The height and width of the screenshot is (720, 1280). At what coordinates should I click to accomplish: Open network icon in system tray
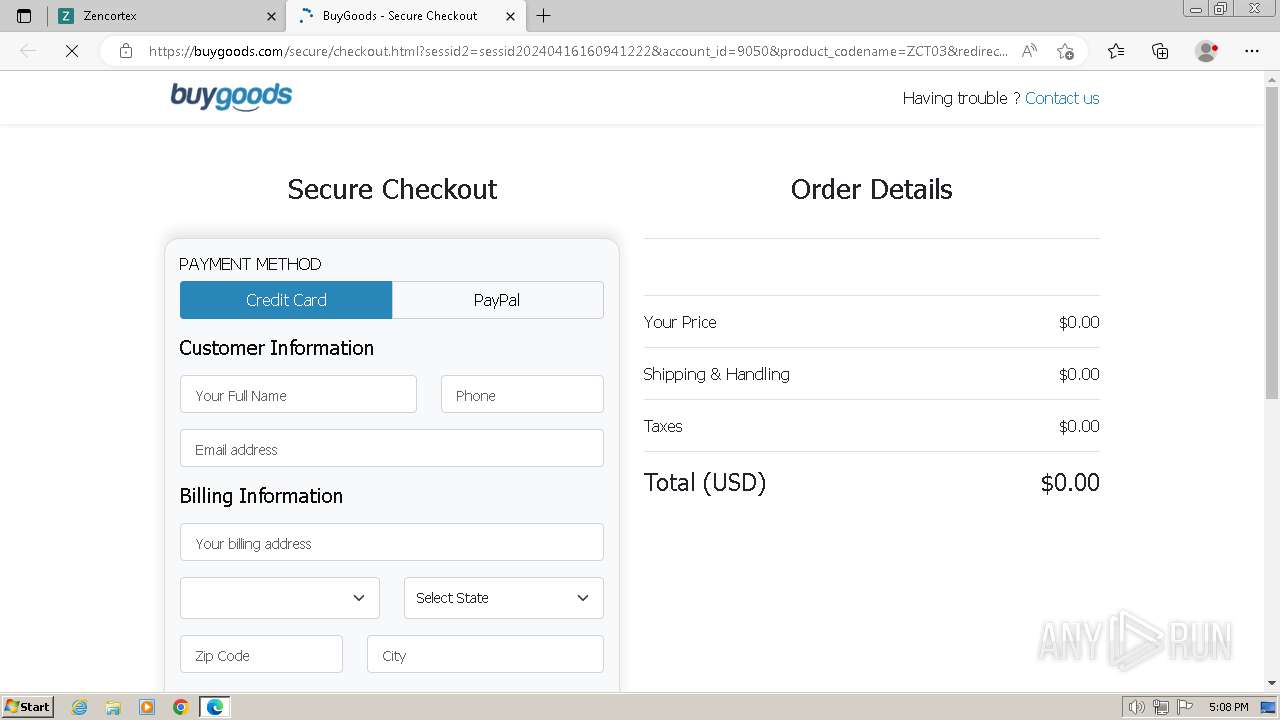click(1161, 707)
